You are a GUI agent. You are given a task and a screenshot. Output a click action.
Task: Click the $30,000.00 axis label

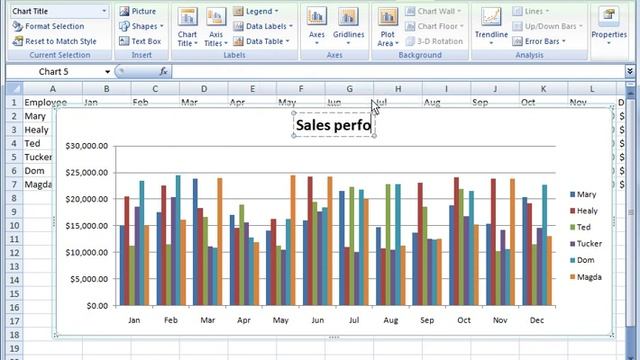coord(87,146)
